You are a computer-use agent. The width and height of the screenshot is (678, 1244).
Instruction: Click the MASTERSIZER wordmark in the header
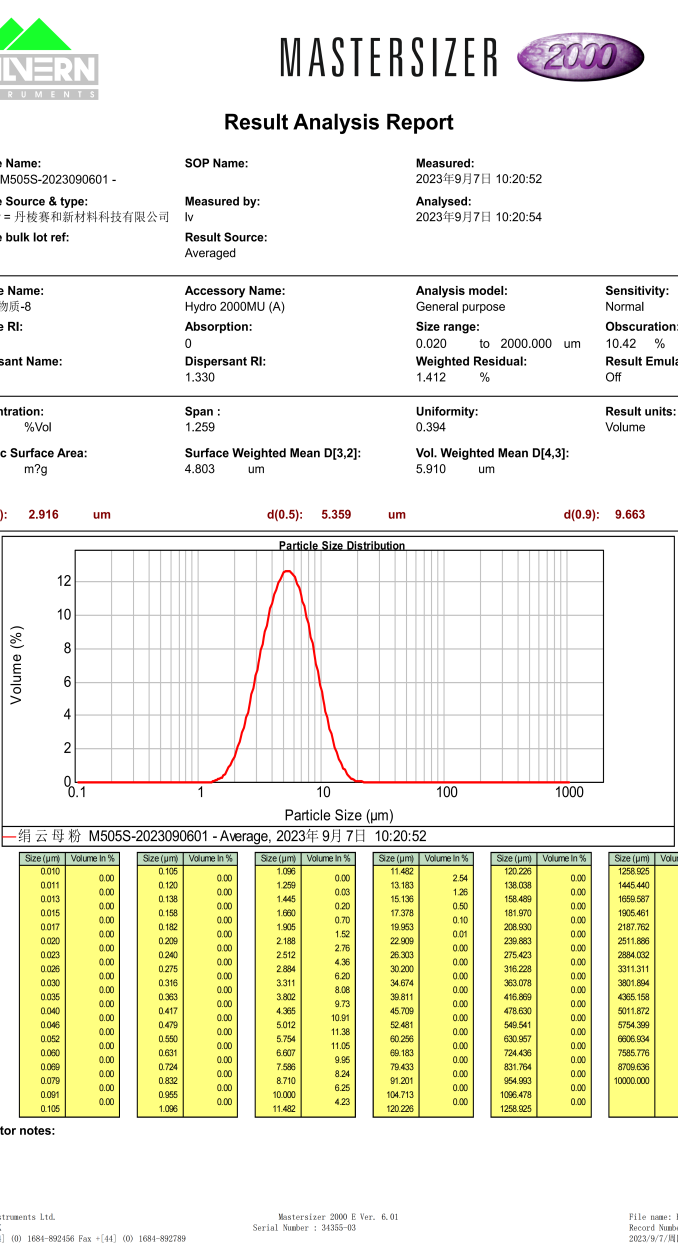coord(389,57)
